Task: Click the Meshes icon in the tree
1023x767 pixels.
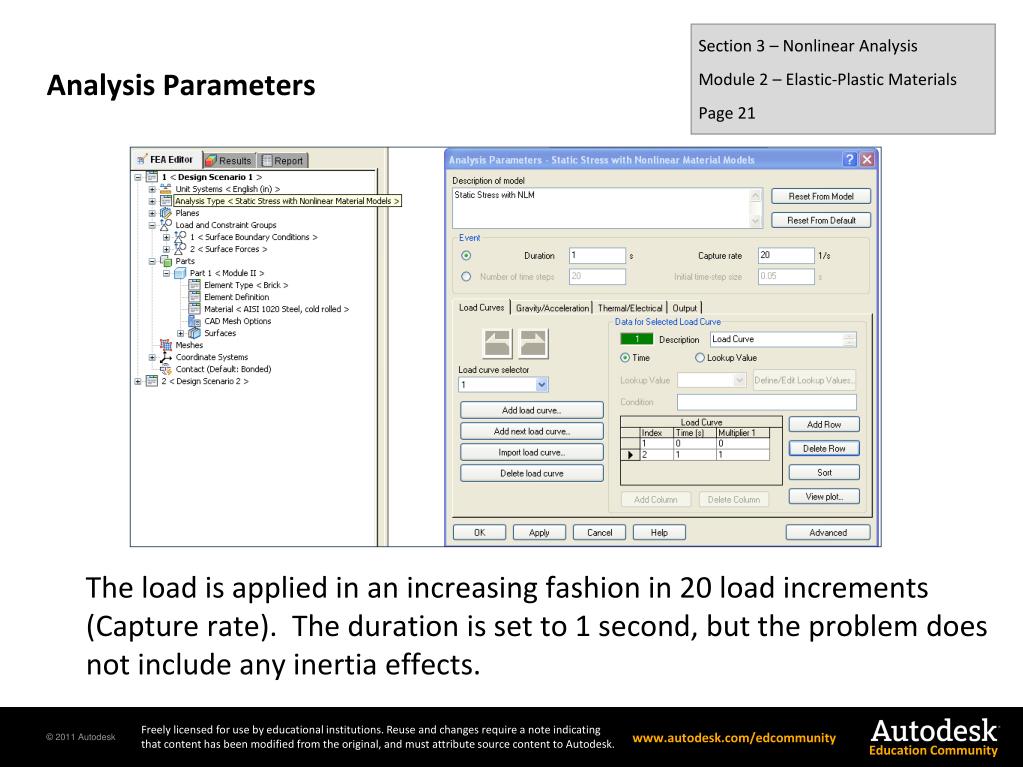Action: tap(166, 345)
